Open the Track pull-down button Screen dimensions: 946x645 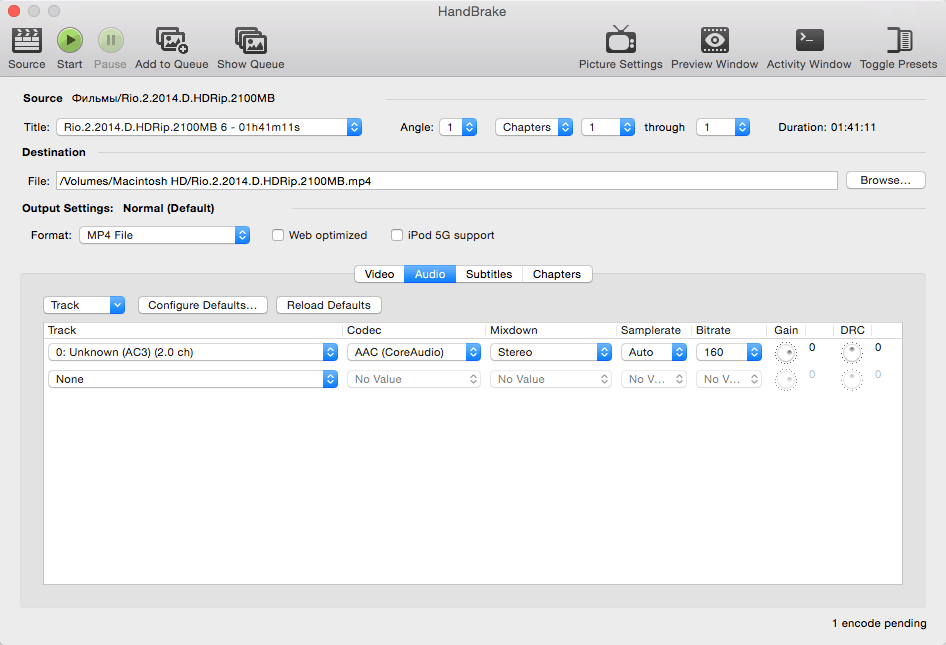click(84, 305)
